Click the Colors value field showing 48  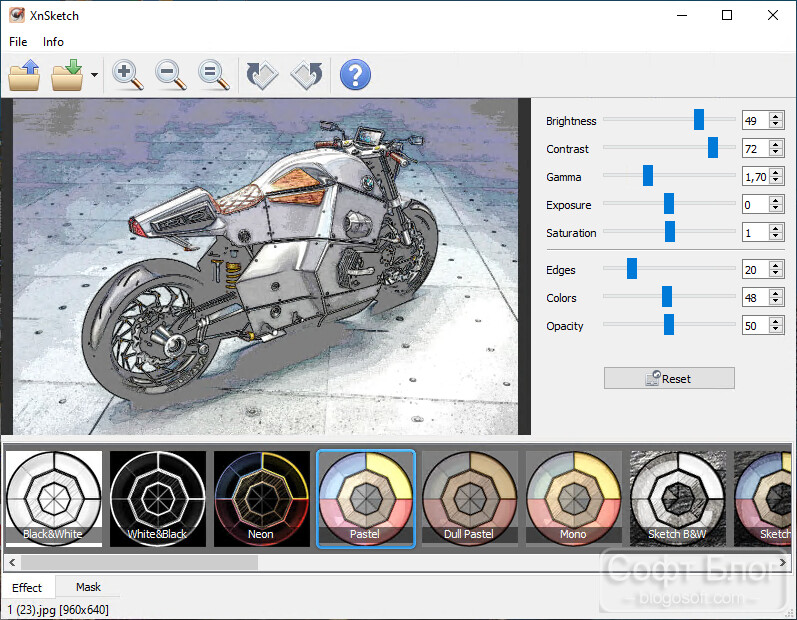tap(755, 297)
